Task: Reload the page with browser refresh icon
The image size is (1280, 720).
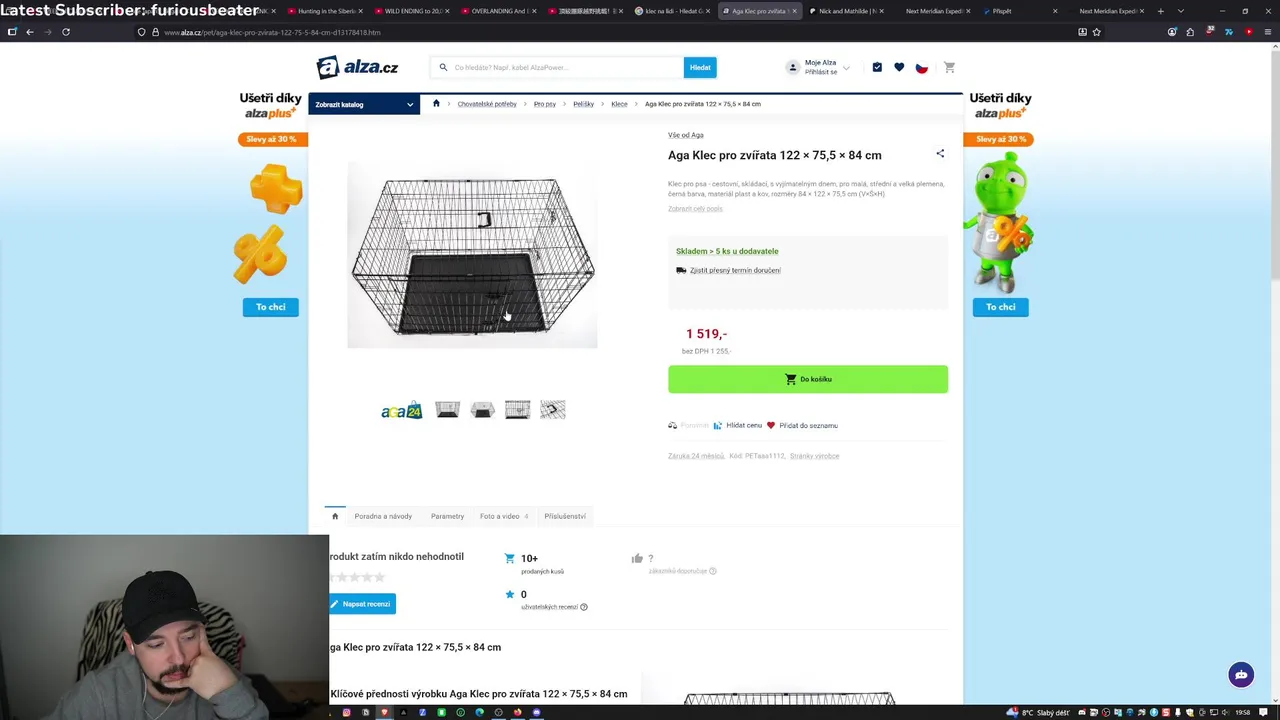Action: pos(66,32)
